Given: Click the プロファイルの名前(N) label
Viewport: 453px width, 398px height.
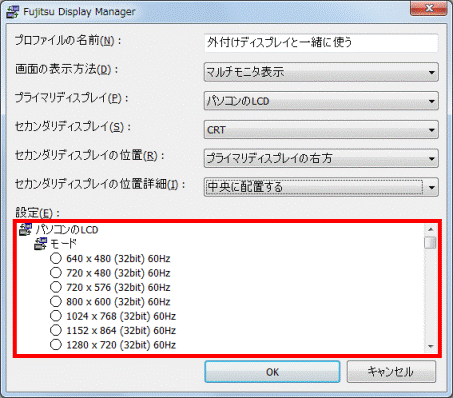Looking at the screenshot, I should [x=68, y=41].
